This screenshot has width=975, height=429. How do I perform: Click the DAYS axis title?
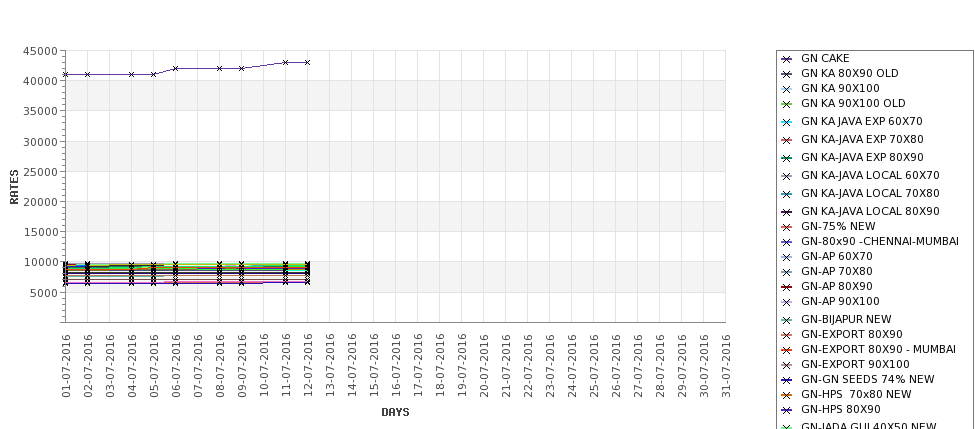click(x=395, y=412)
